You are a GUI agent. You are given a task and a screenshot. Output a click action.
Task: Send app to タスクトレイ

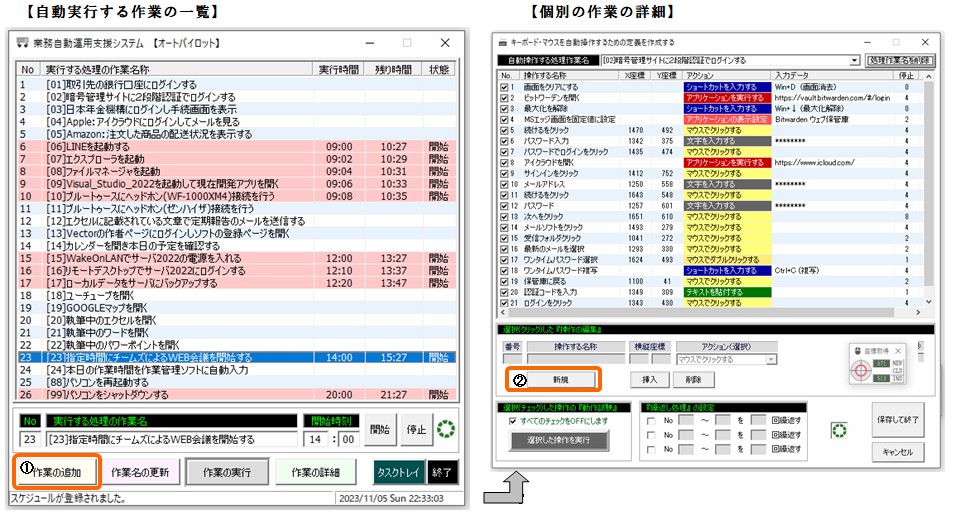click(x=399, y=472)
